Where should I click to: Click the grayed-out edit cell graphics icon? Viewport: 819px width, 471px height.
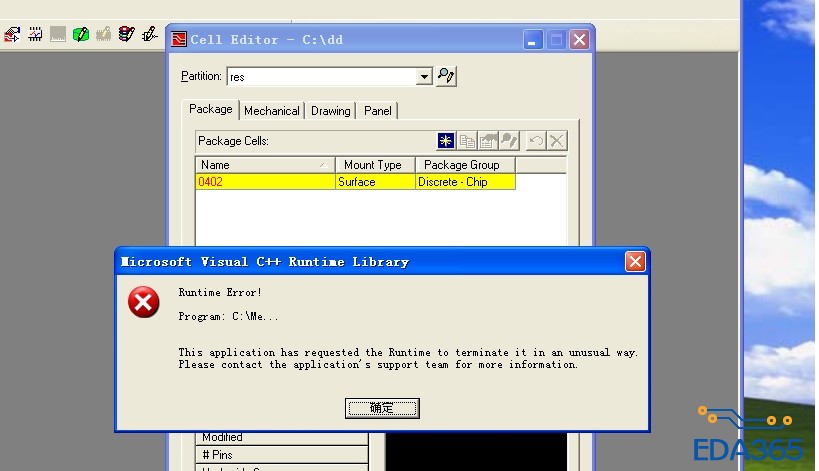[509, 140]
